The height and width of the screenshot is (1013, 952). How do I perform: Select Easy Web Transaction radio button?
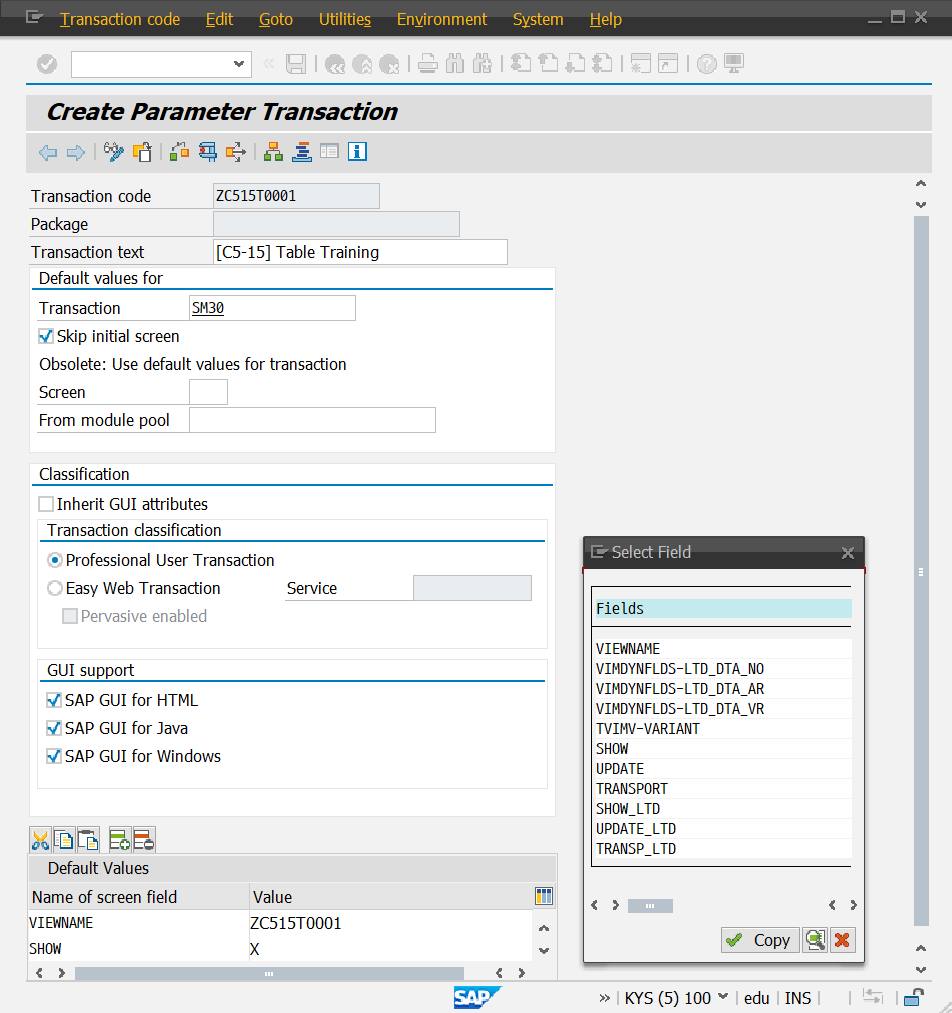click(x=55, y=588)
